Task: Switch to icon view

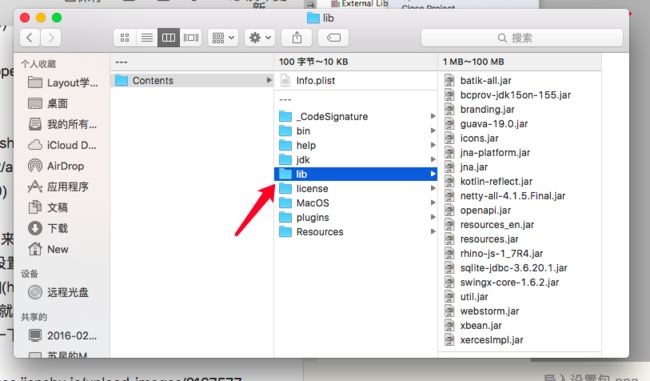Action: [x=125, y=38]
